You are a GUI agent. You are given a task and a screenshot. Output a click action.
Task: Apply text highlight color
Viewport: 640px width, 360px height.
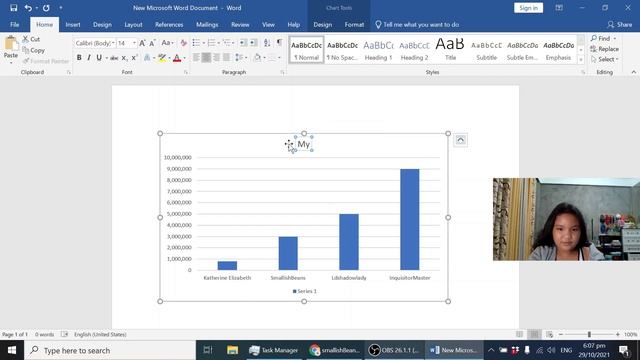tap(162, 58)
